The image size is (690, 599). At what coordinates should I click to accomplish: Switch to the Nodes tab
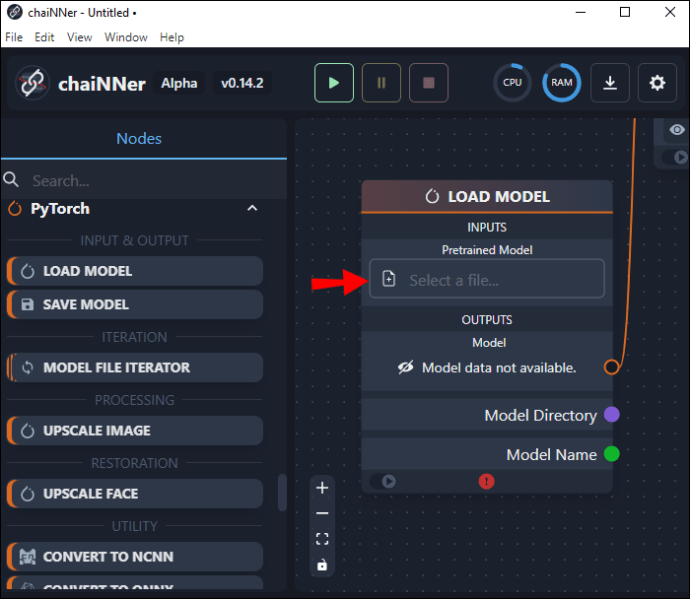coord(139,139)
